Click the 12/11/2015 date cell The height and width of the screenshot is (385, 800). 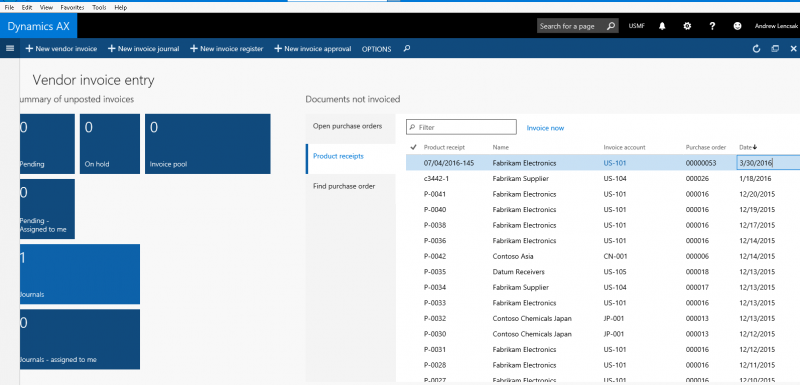[757, 365]
